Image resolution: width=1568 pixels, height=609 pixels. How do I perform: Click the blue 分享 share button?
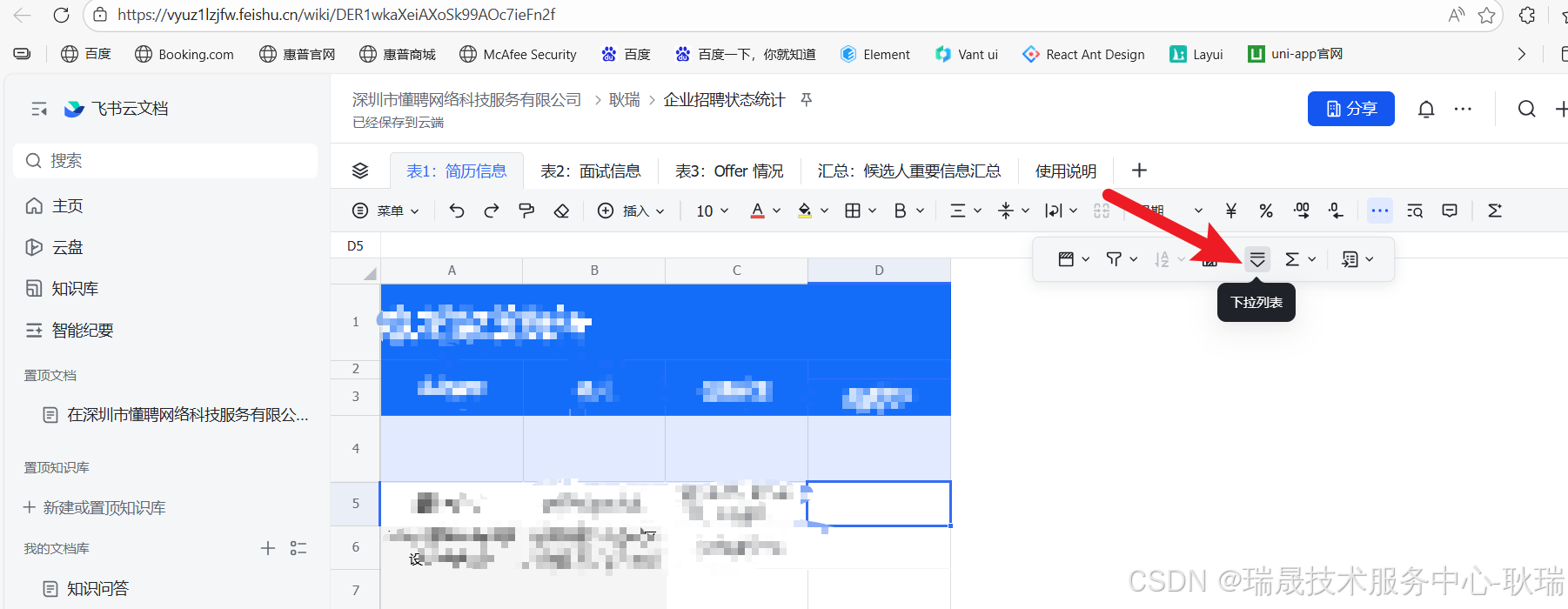1350,109
